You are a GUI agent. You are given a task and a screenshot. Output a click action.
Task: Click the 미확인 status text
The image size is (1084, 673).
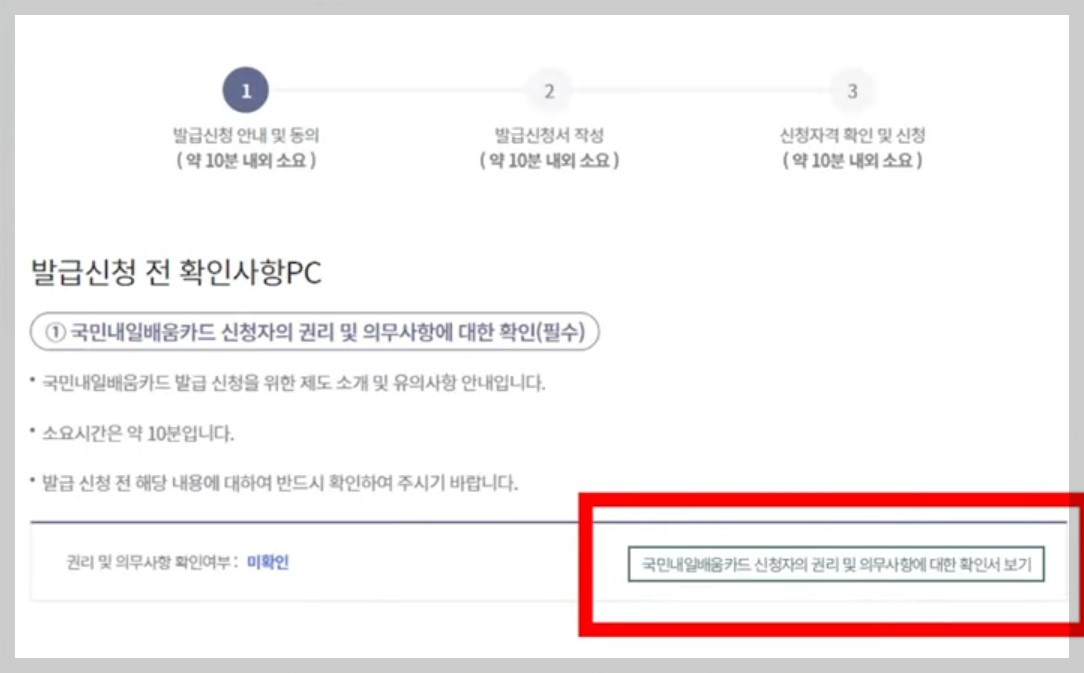(x=268, y=562)
